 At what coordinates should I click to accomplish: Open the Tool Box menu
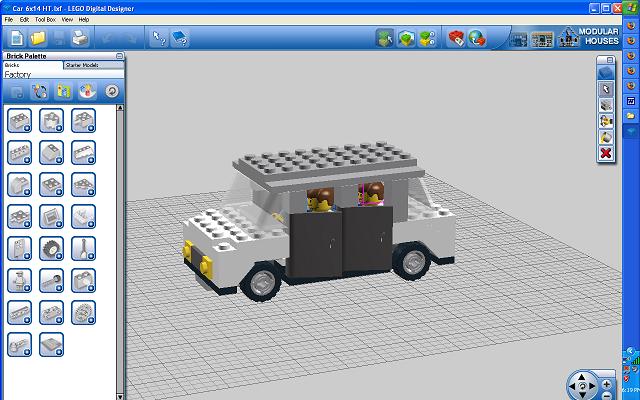coord(45,20)
